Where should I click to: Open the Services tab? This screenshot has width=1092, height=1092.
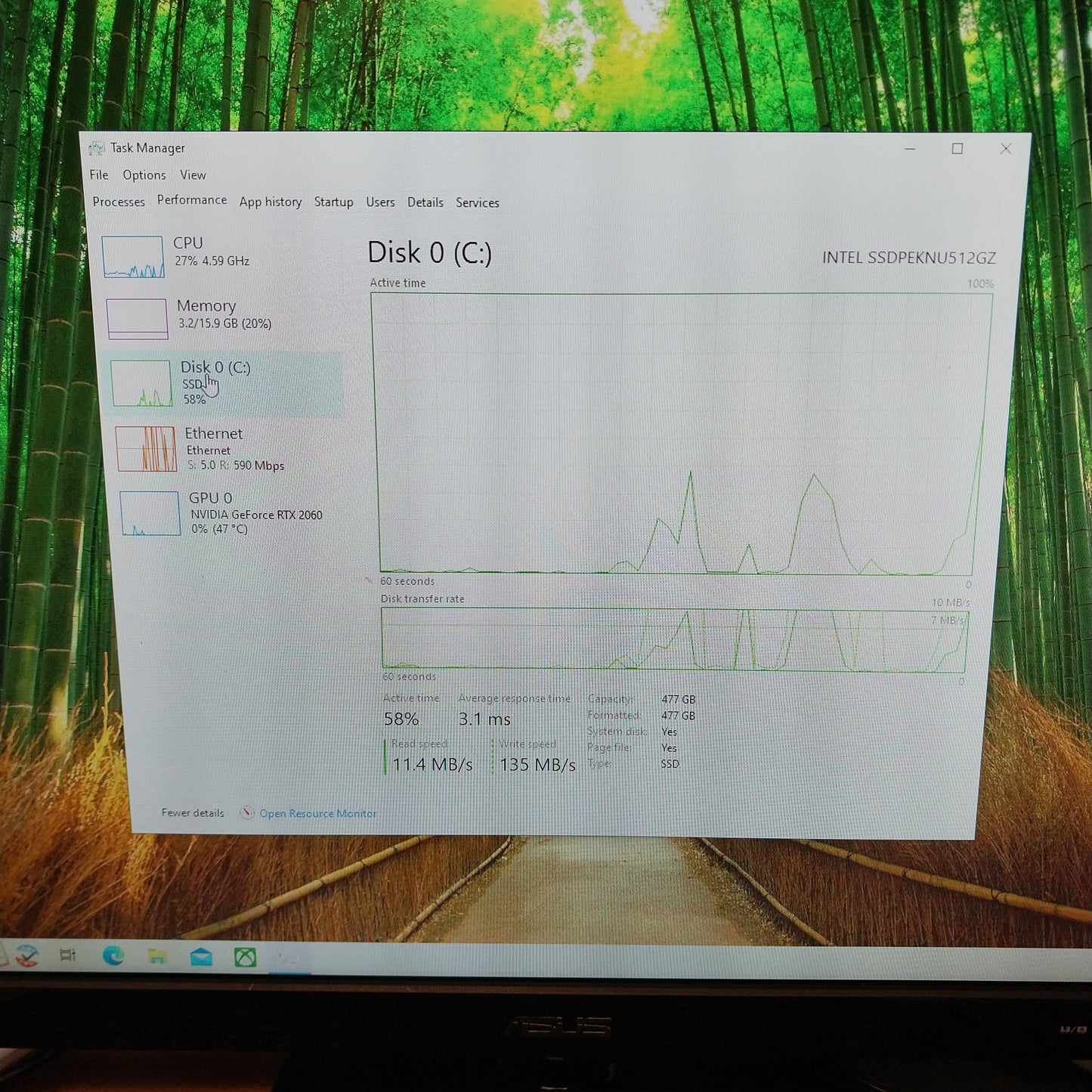[x=478, y=203]
